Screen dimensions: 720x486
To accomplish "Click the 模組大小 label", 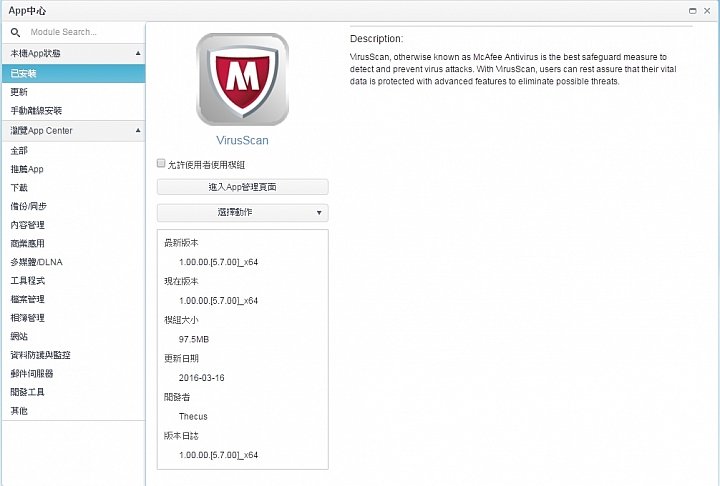I will tap(181, 320).
